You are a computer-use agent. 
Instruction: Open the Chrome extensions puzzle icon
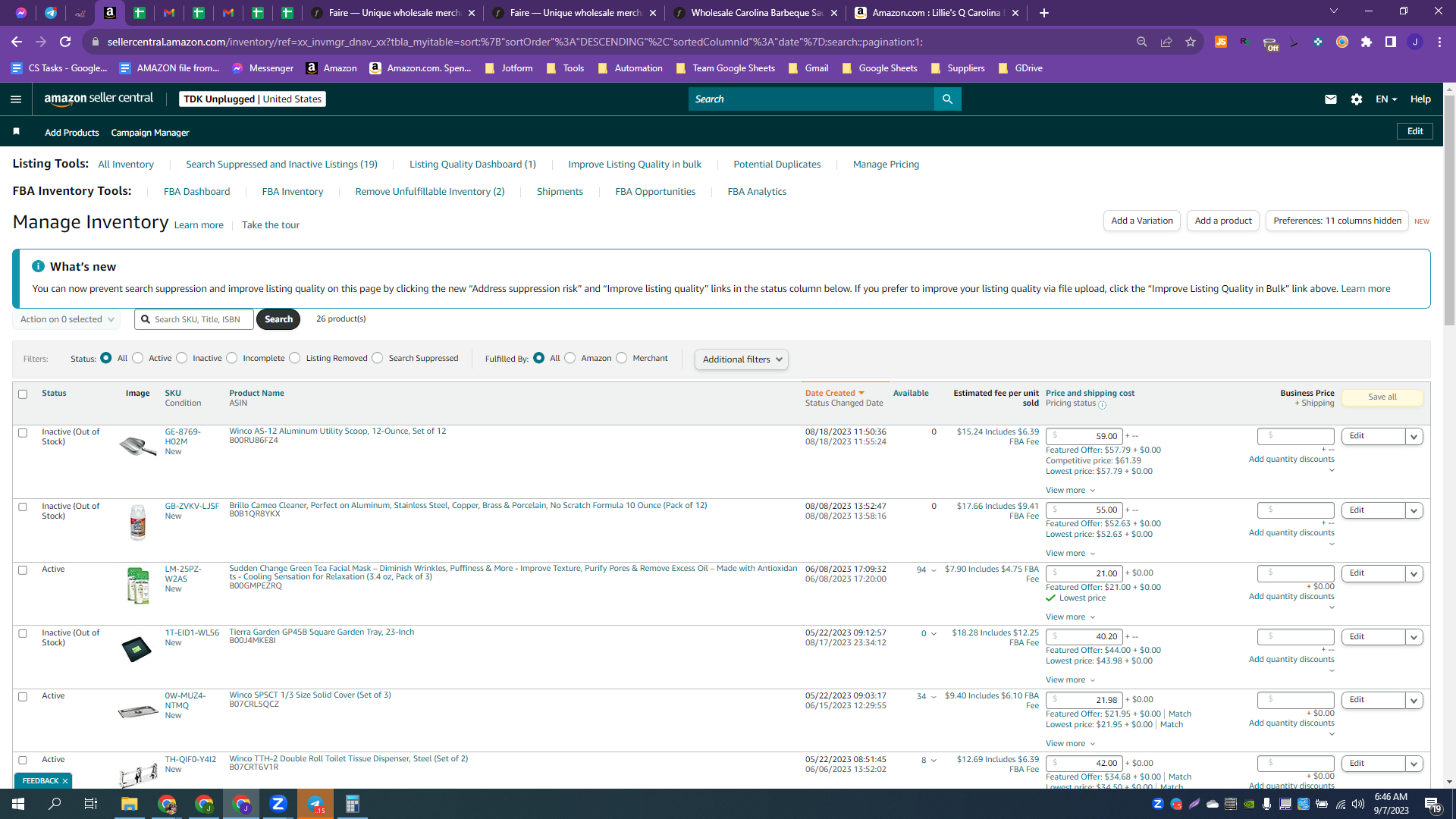coord(1367,42)
